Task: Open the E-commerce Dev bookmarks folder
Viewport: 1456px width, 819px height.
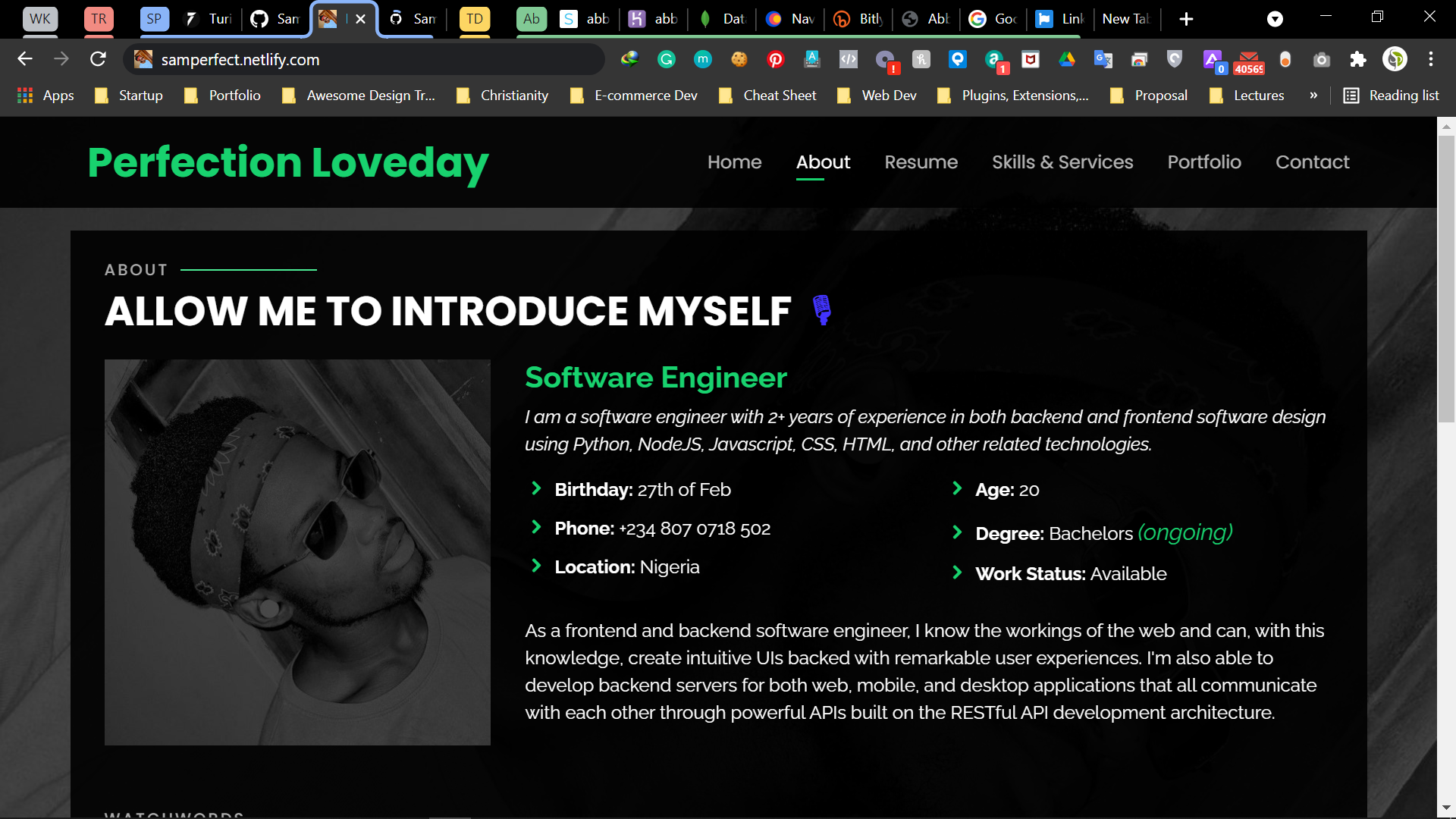Action: coord(634,96)
